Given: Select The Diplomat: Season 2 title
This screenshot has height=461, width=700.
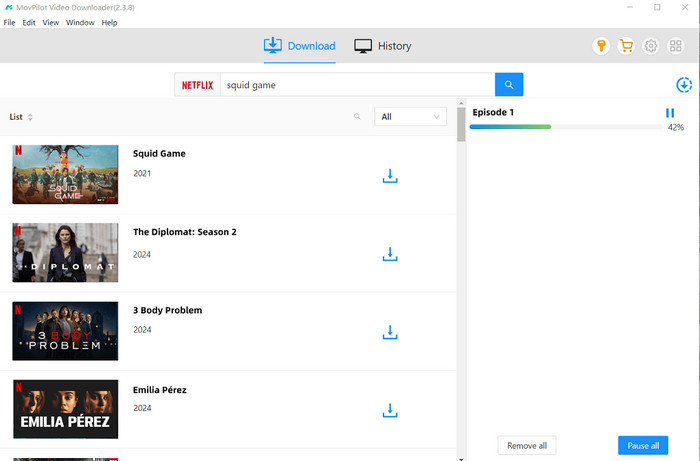Looking at the screenshot, I should 185,232.
